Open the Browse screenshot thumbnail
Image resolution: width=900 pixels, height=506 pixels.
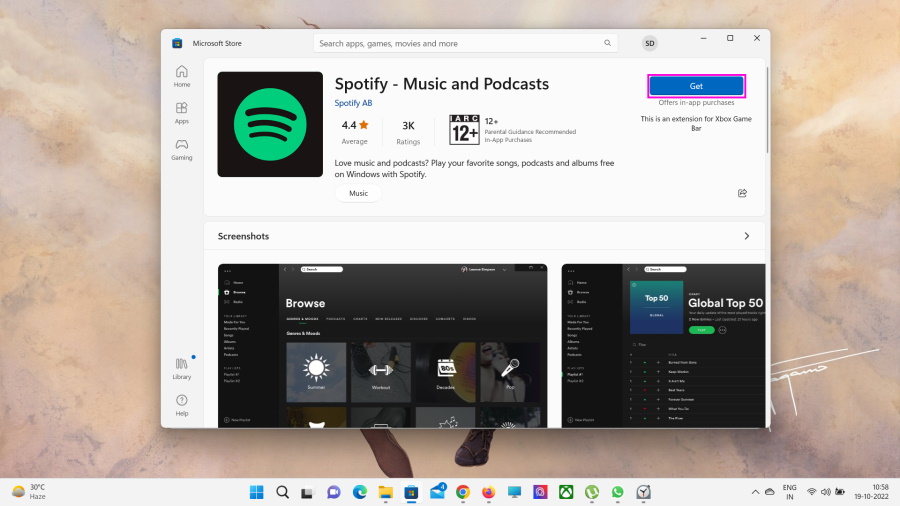coord(382,346)
